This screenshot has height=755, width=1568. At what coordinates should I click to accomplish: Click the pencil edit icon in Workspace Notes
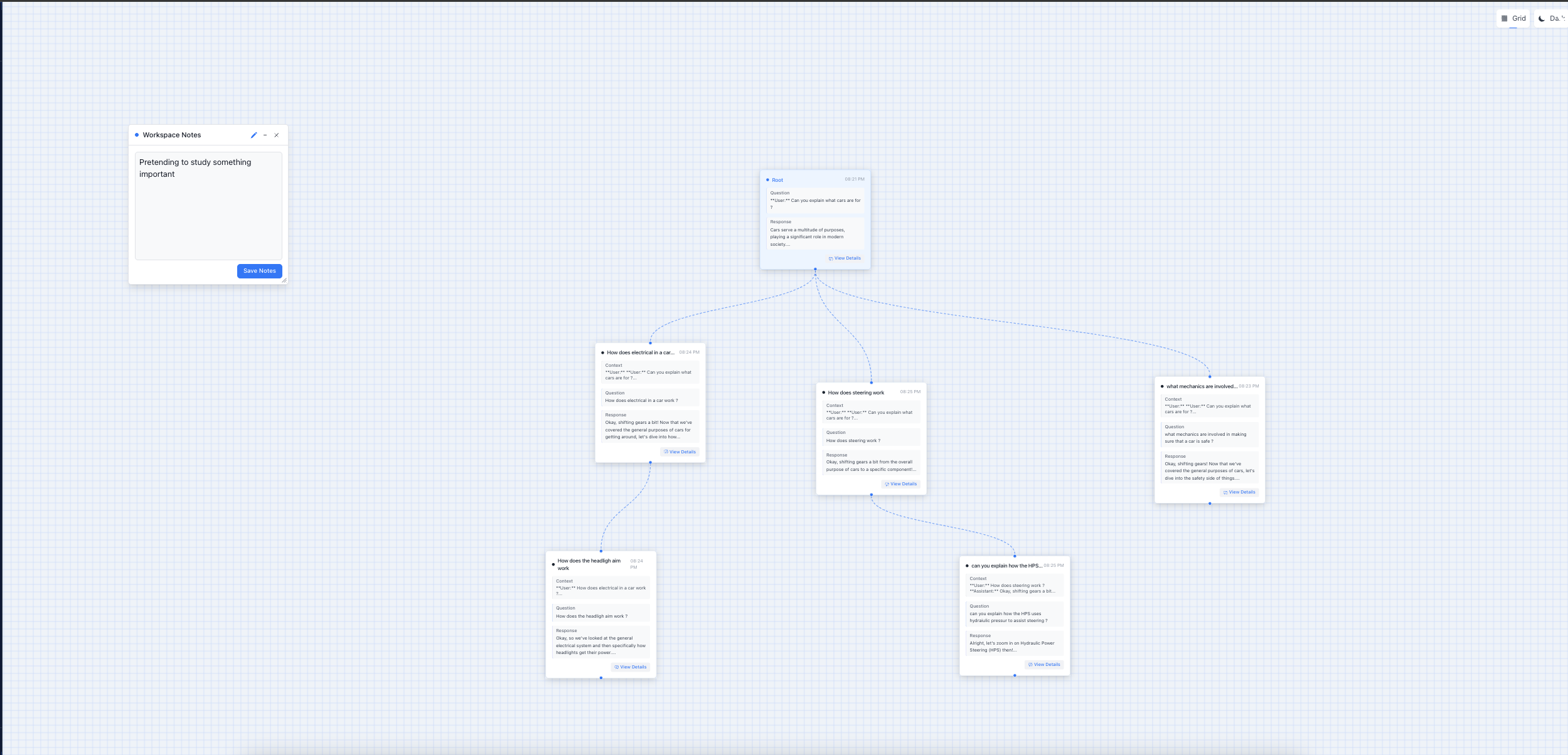[x=253, y=135]
